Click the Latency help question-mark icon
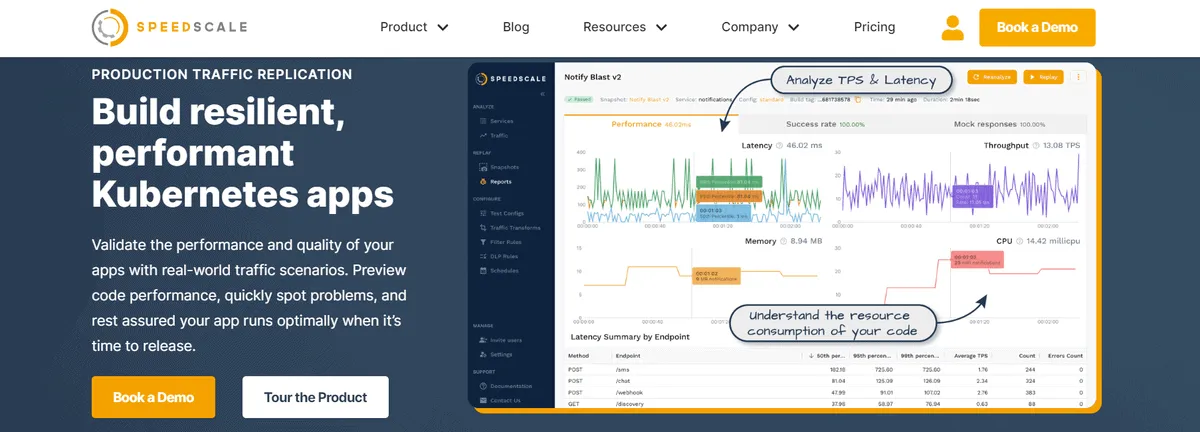1200x432 pixels. [x=779, y=146]
